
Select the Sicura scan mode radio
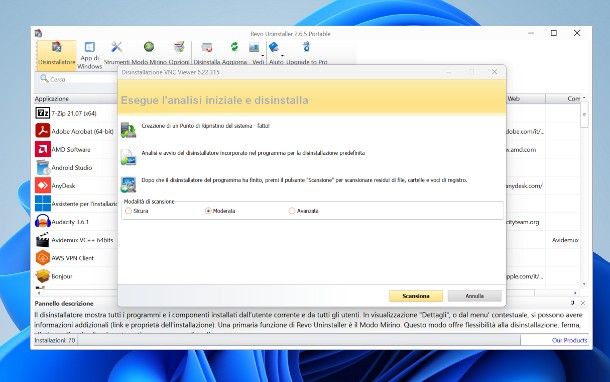[x=128, y=211]
